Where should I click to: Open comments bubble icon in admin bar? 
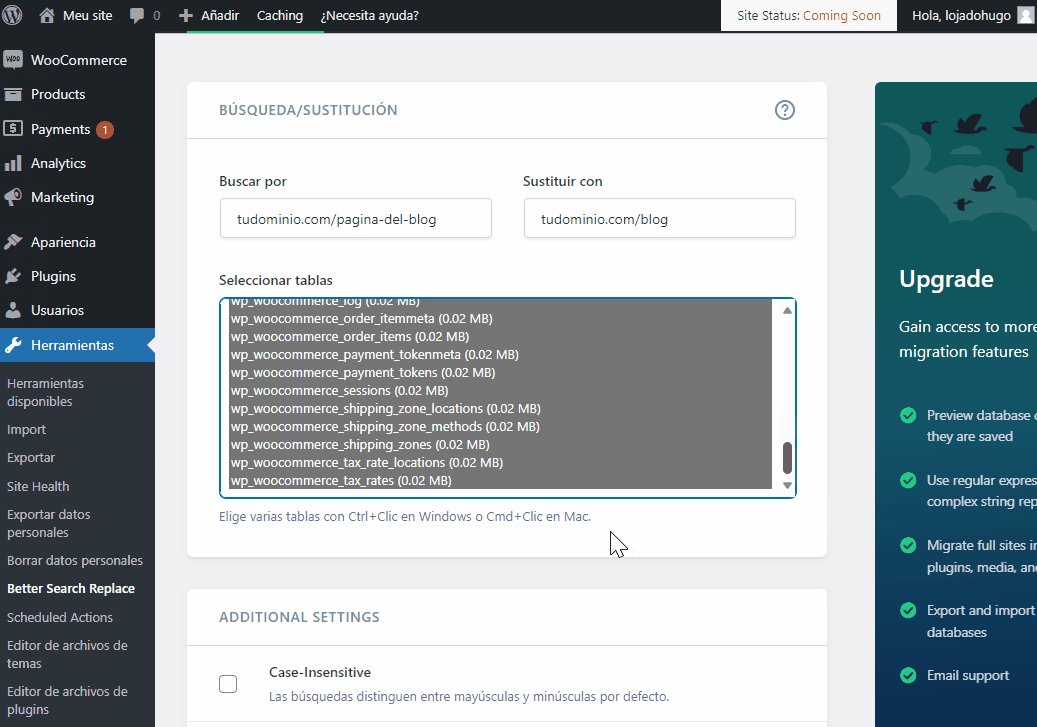pyautogui.click(x=137, y=16)
